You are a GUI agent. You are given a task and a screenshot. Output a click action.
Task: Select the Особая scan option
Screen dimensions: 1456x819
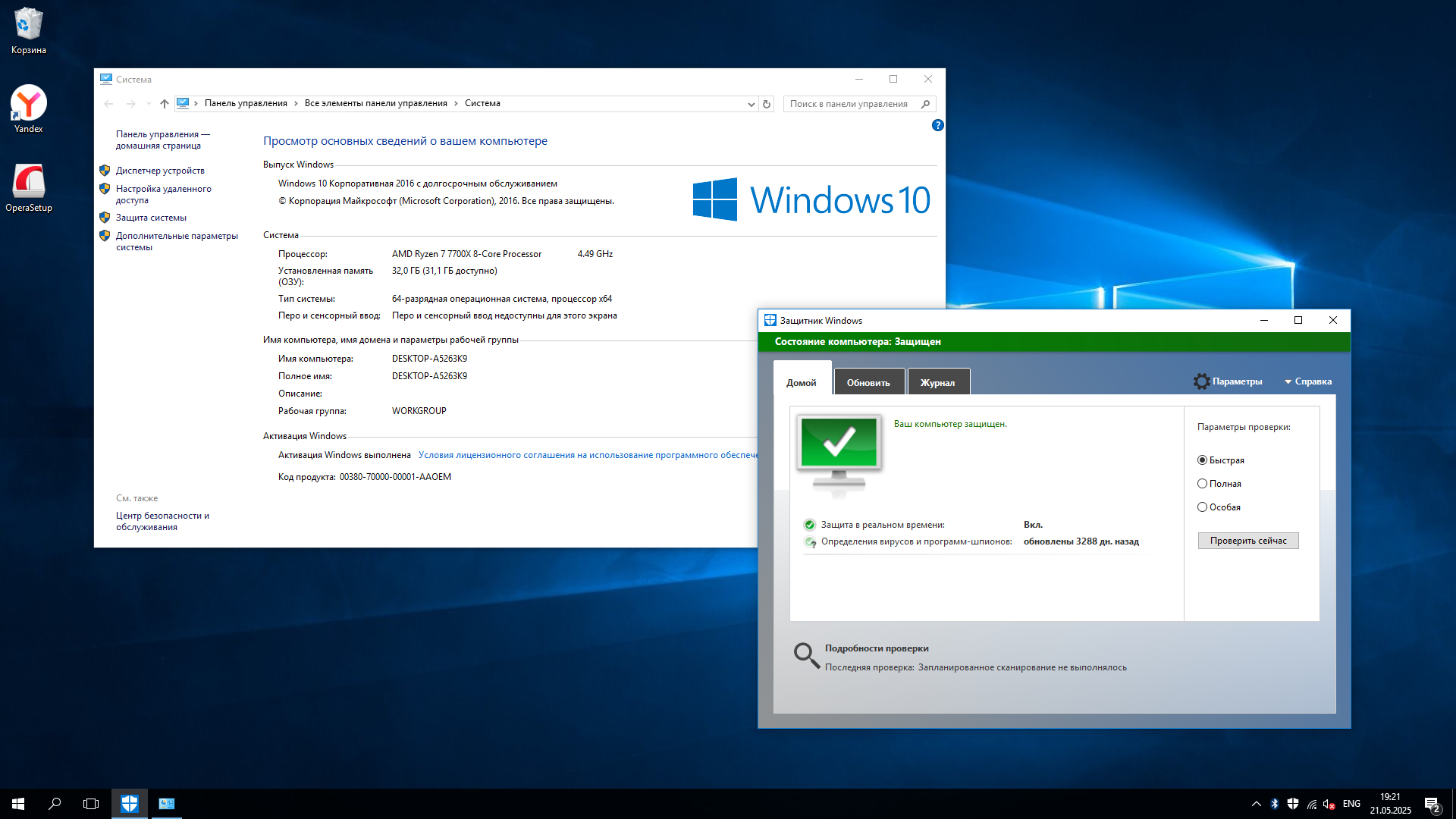(x=1202, y=507)
